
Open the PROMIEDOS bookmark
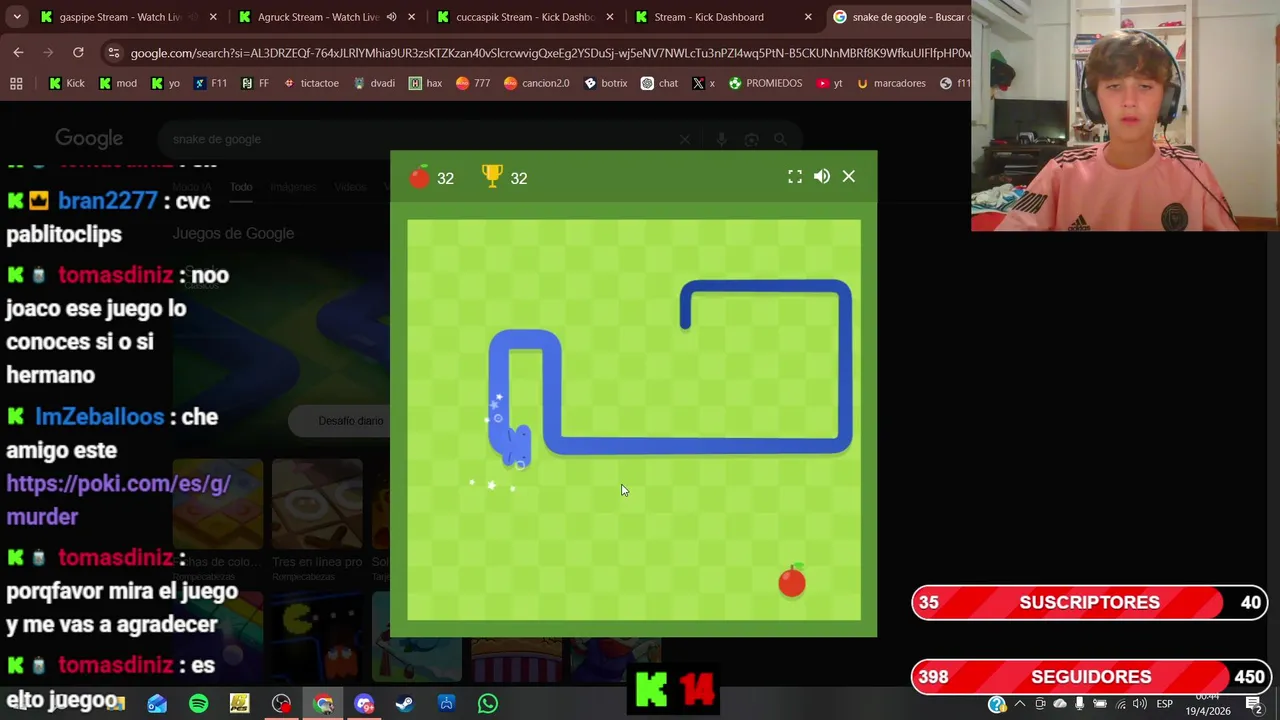765,83
